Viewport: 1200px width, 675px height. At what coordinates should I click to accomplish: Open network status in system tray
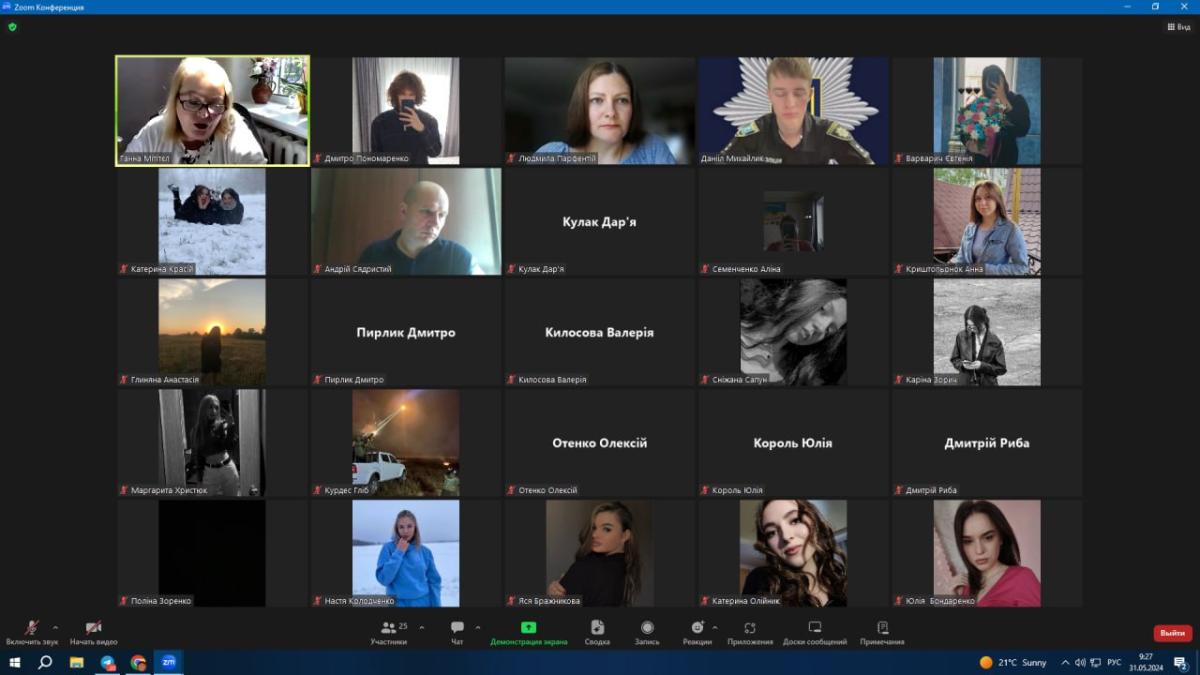click(x=1094, y=662)
